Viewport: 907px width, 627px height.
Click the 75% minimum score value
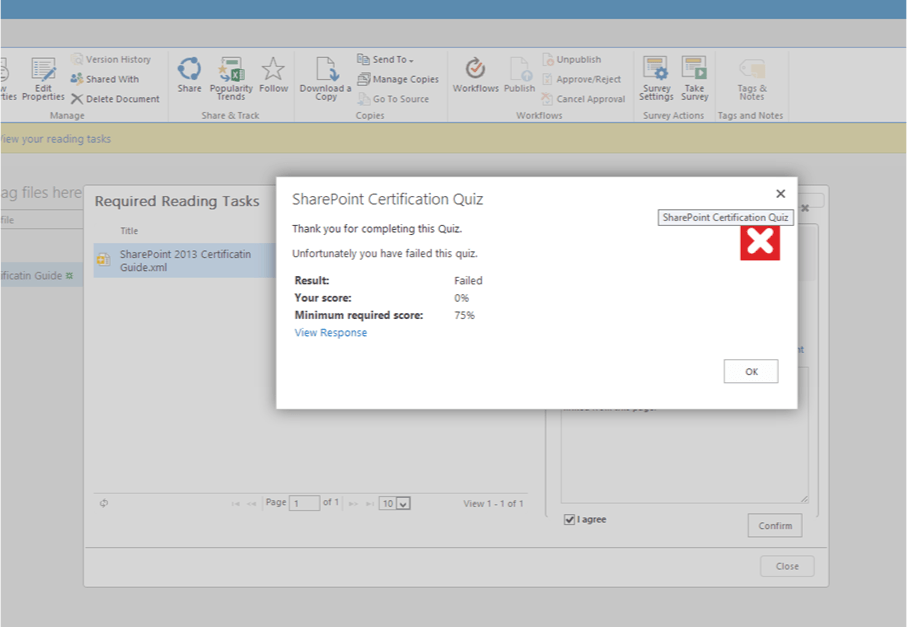[x=464, y=315]
